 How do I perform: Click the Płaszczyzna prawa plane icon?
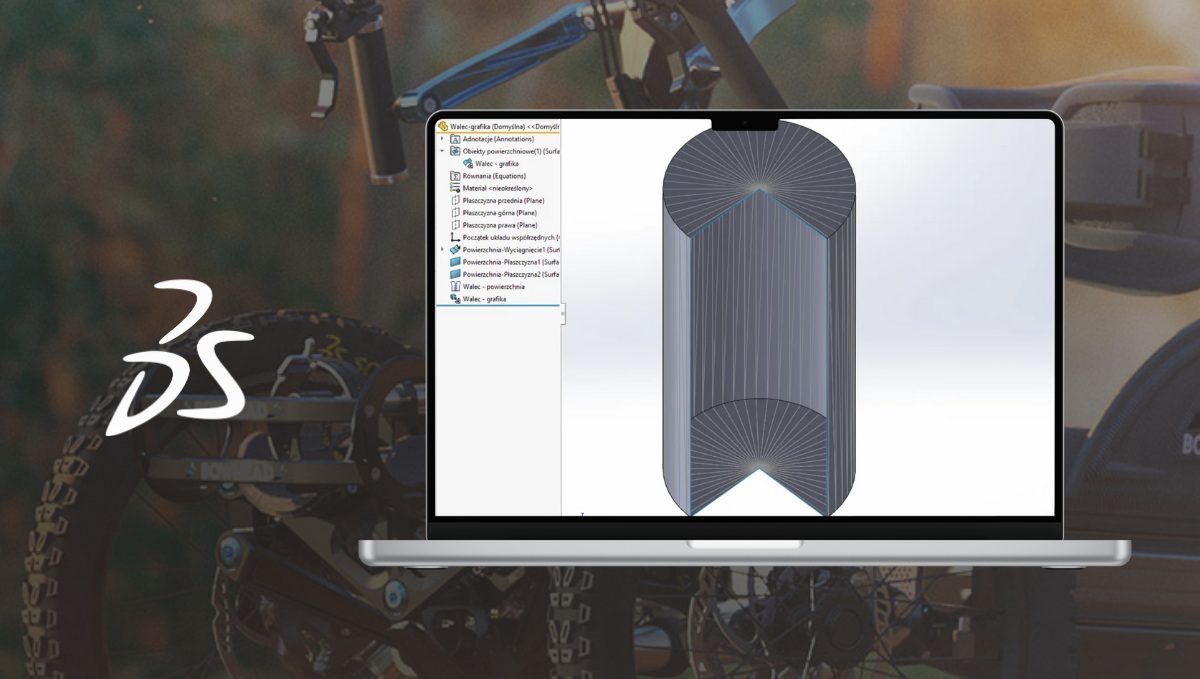(455, 225)
